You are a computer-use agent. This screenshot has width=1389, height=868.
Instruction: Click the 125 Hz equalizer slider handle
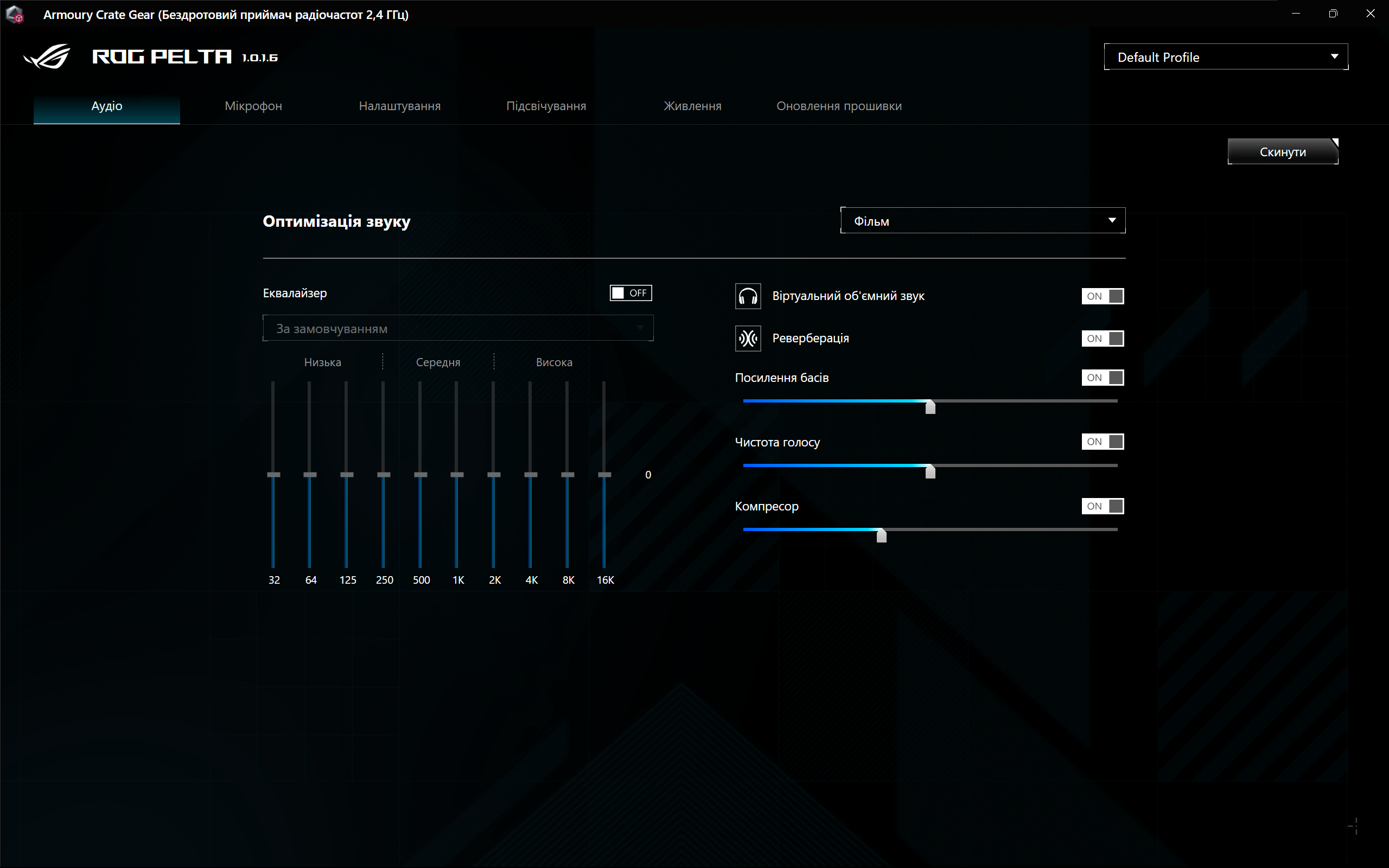pos(347,475)
